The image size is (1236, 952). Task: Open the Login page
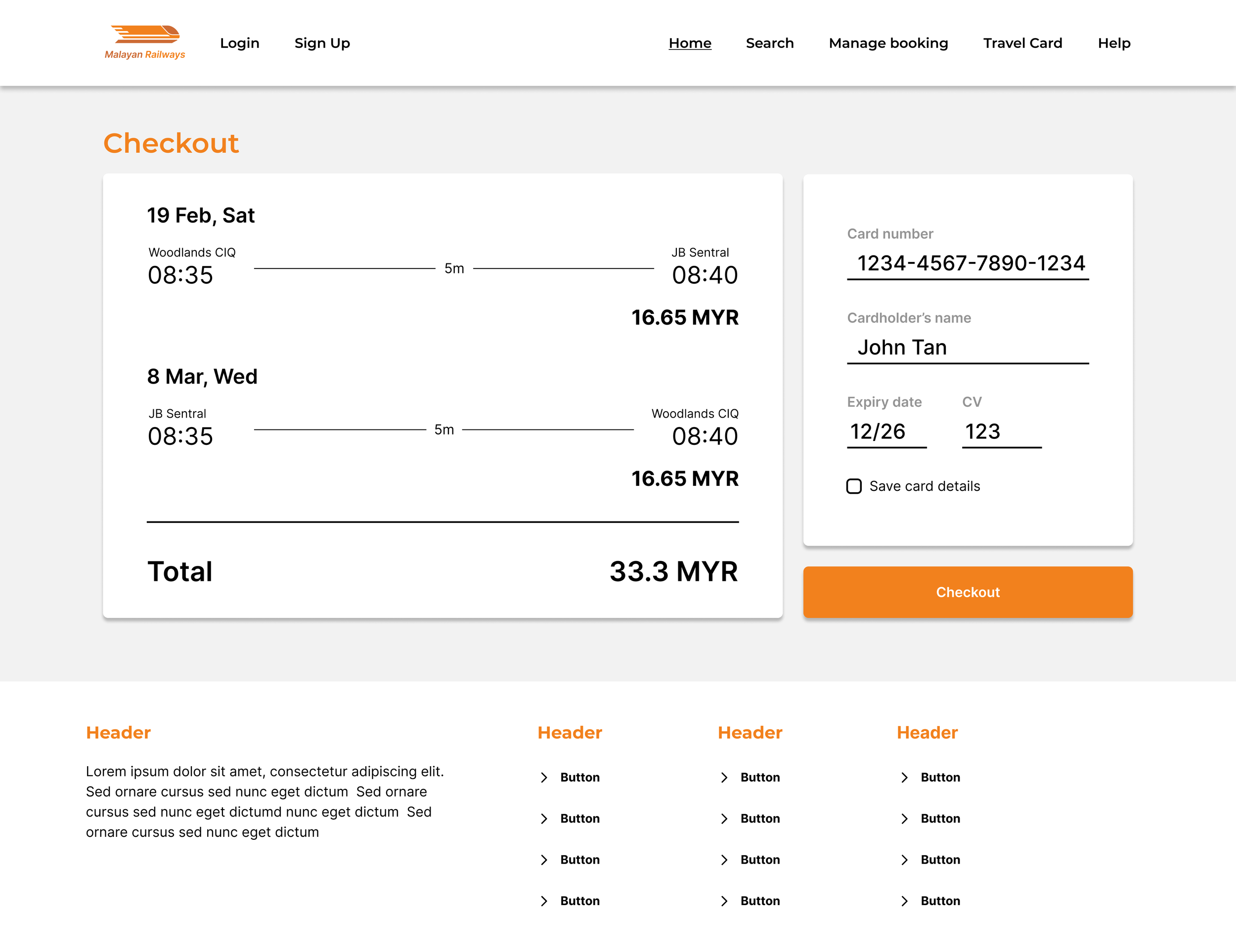tap(239, 43)
